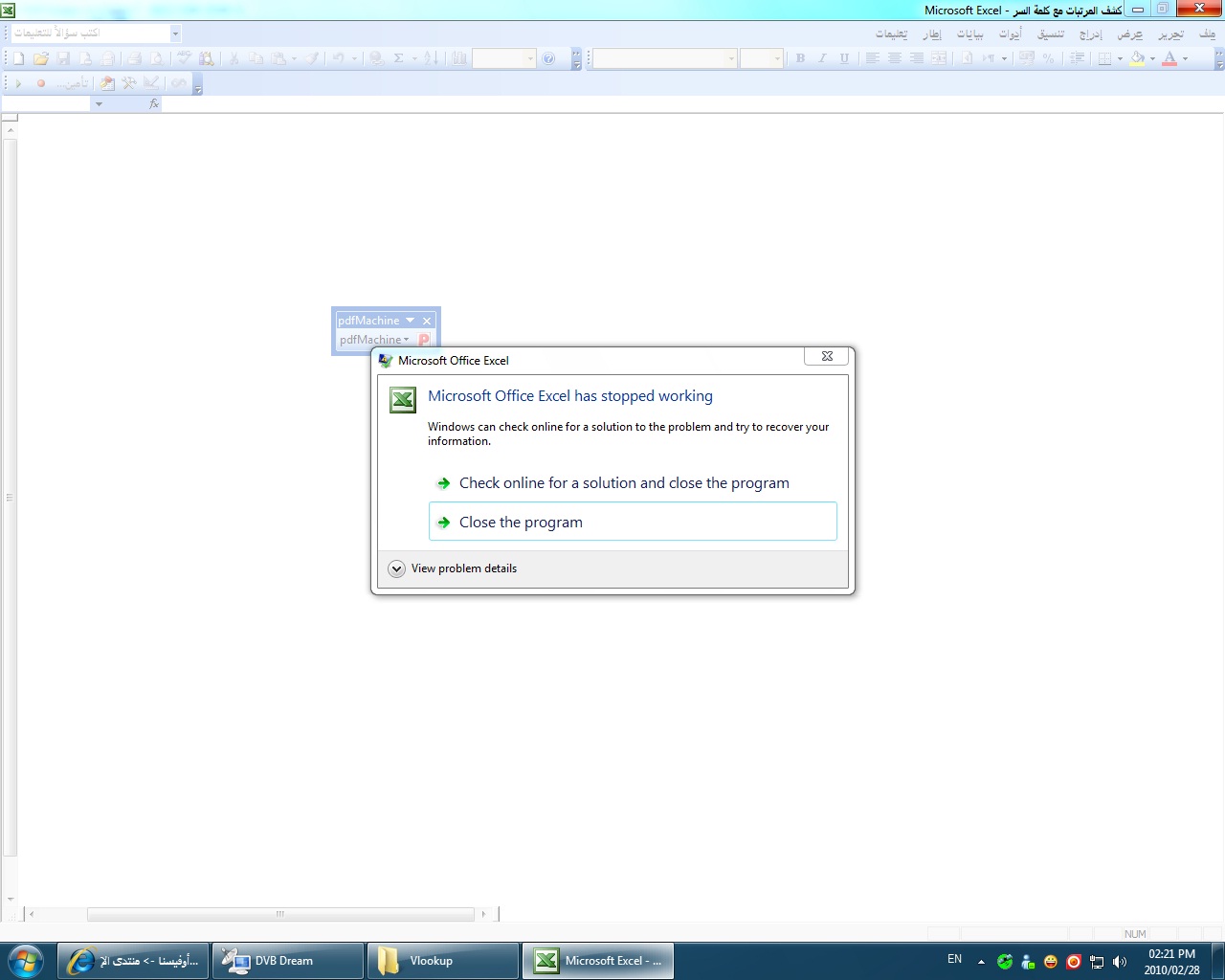Open the عرض (View) menu
The image size is (1225, 980).
(1130, 33)
